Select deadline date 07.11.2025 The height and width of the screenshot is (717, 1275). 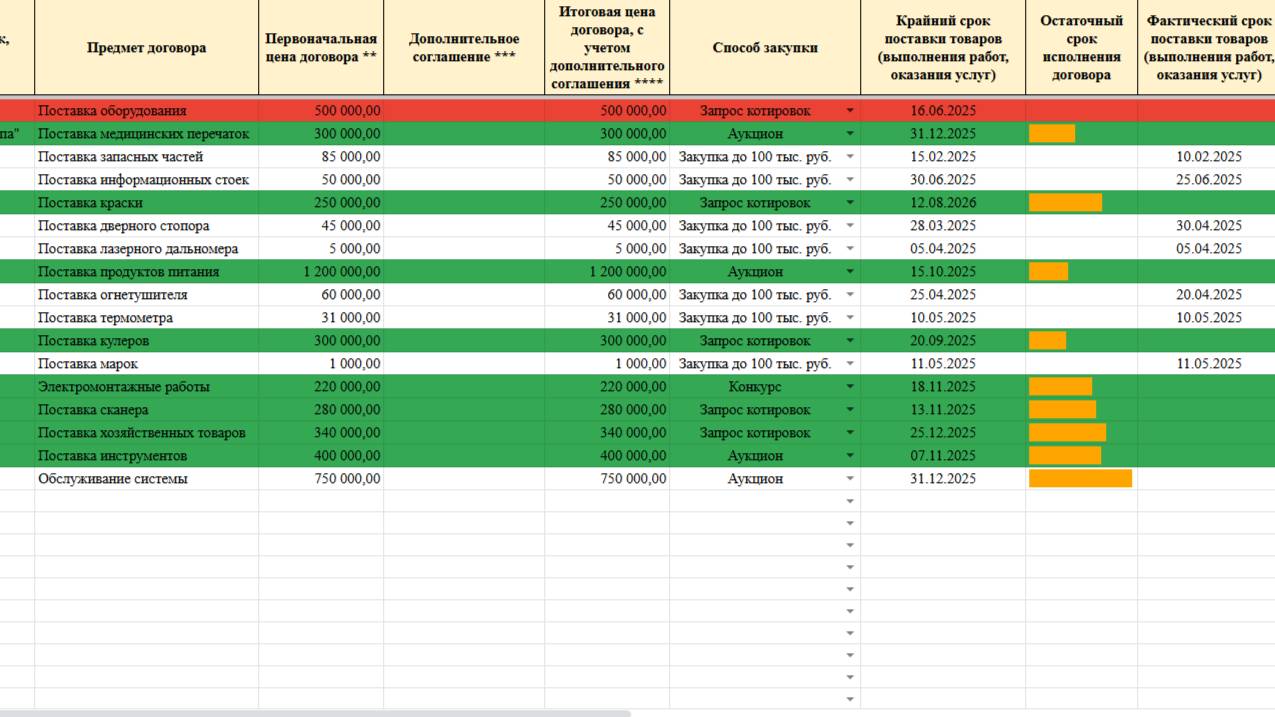click(x=943, y=456)
